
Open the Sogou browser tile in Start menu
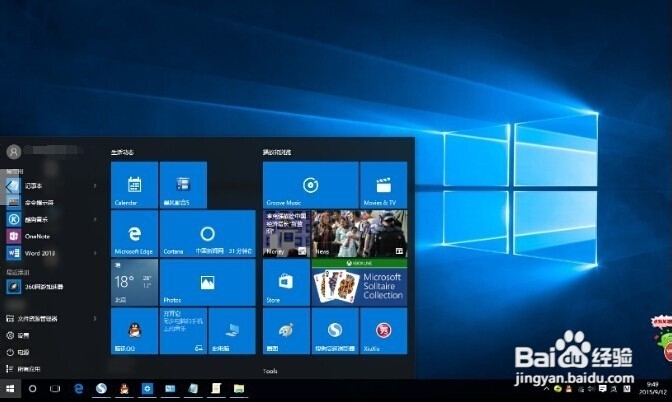click(x=335, y=331)
